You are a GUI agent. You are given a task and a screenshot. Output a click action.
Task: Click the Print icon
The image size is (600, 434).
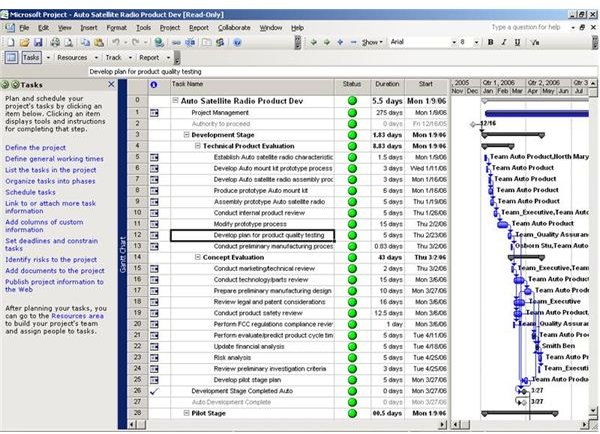click(55, 42)
